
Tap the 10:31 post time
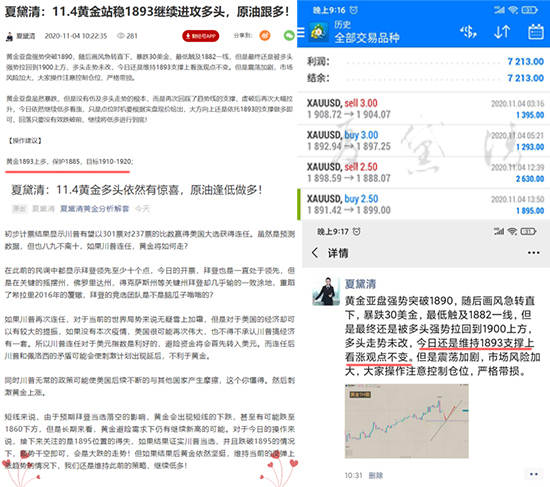point(353,475)
